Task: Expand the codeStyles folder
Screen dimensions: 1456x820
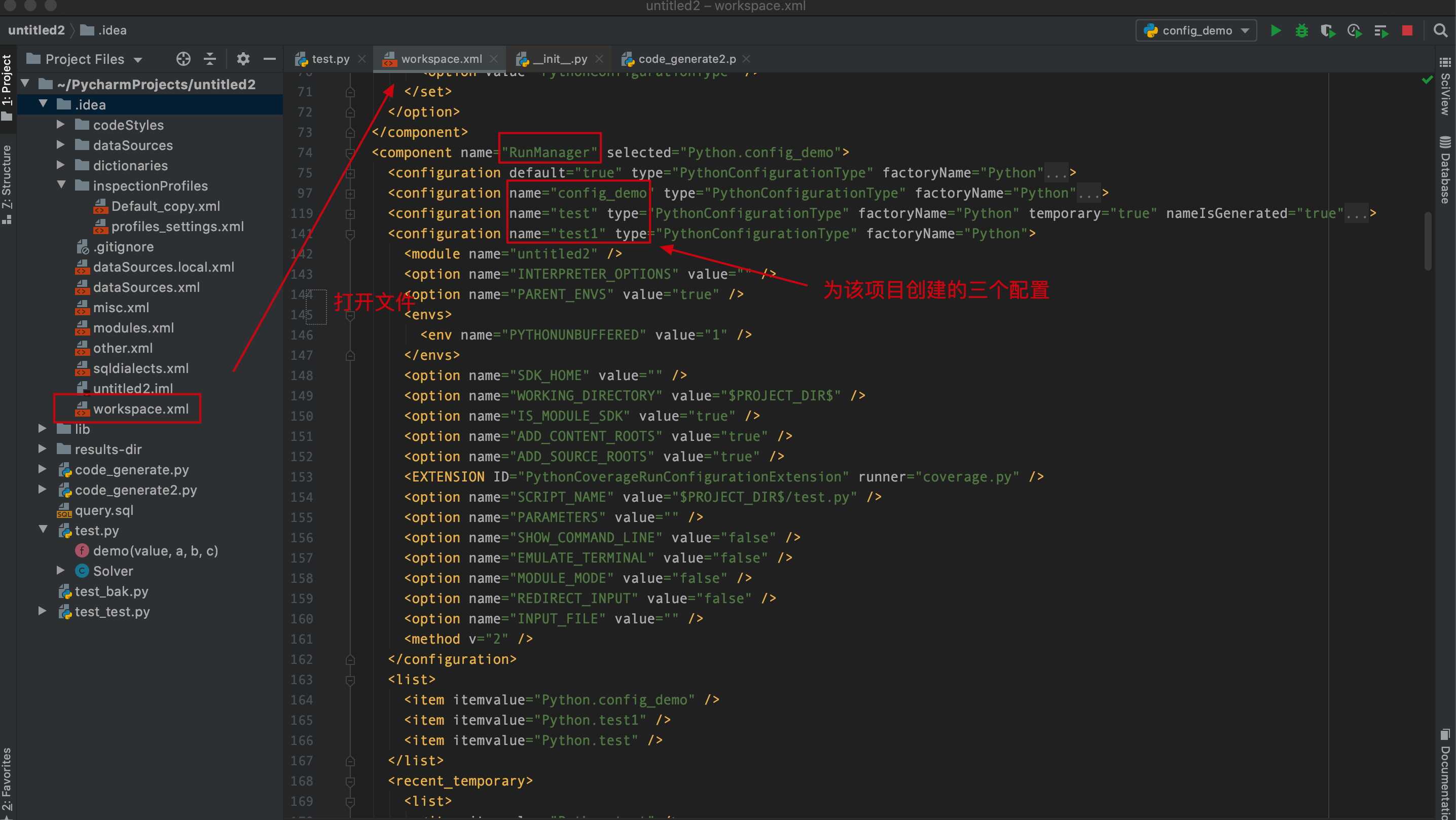Action: [x=60, y=124]
